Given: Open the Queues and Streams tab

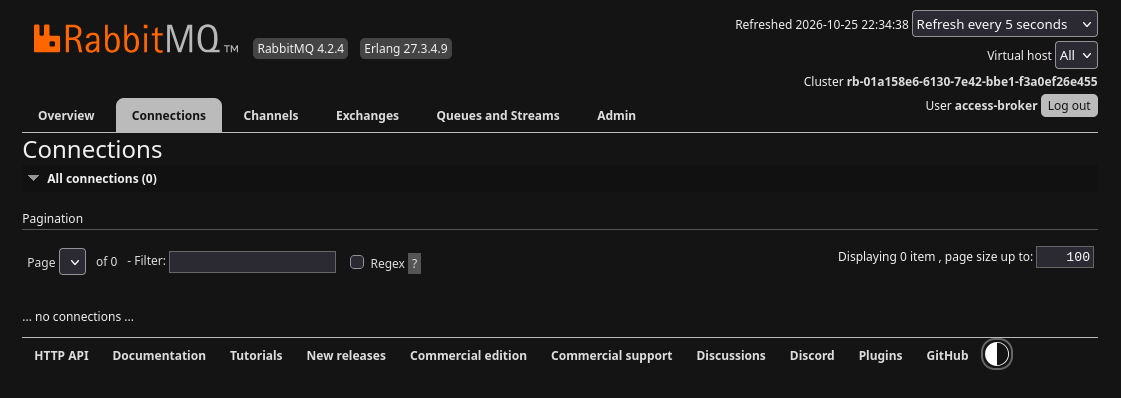Looking at the screenshot, I should click(498, 116).
